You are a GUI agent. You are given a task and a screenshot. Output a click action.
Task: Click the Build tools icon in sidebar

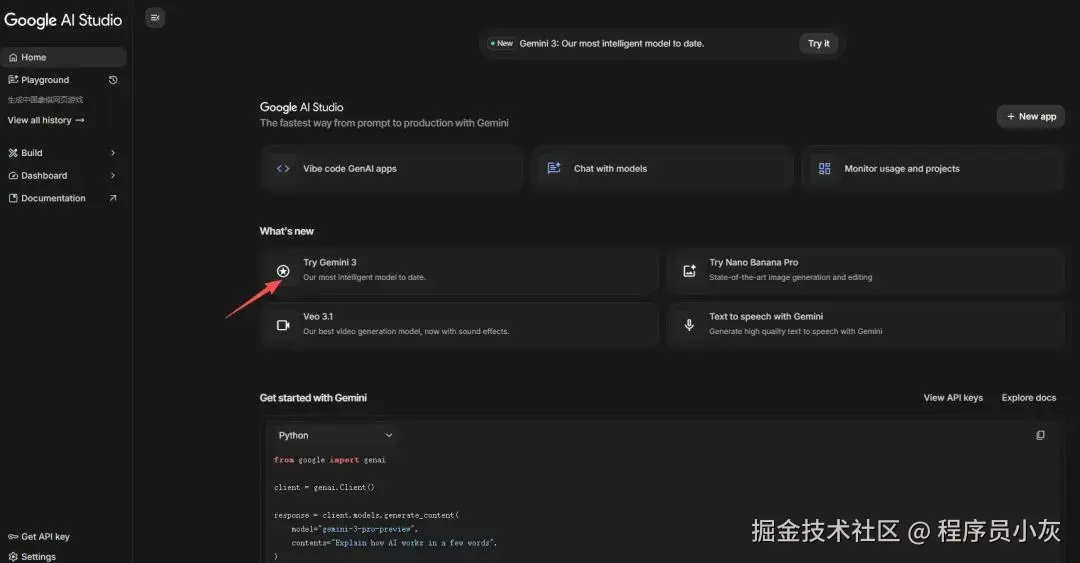(13, 153)
